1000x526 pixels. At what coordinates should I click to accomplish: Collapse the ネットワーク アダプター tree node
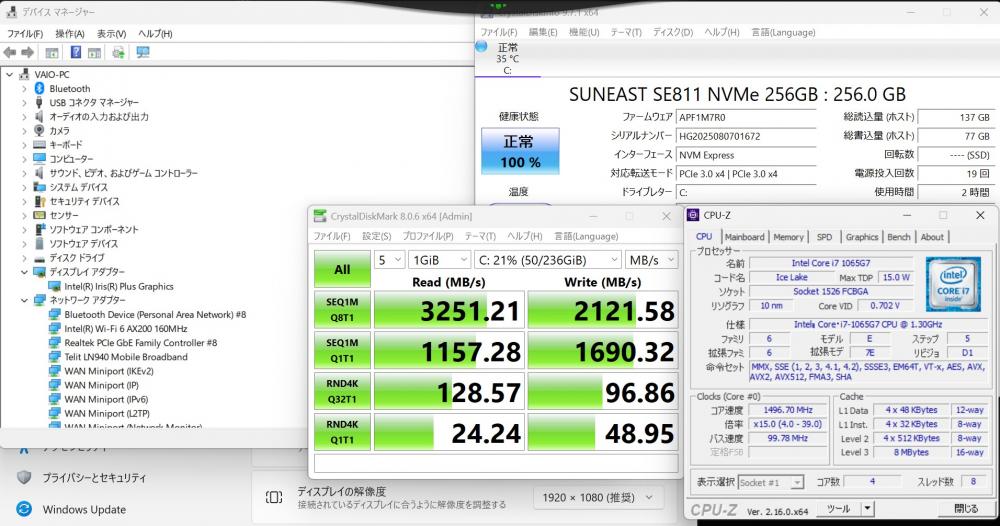[25, 300]
